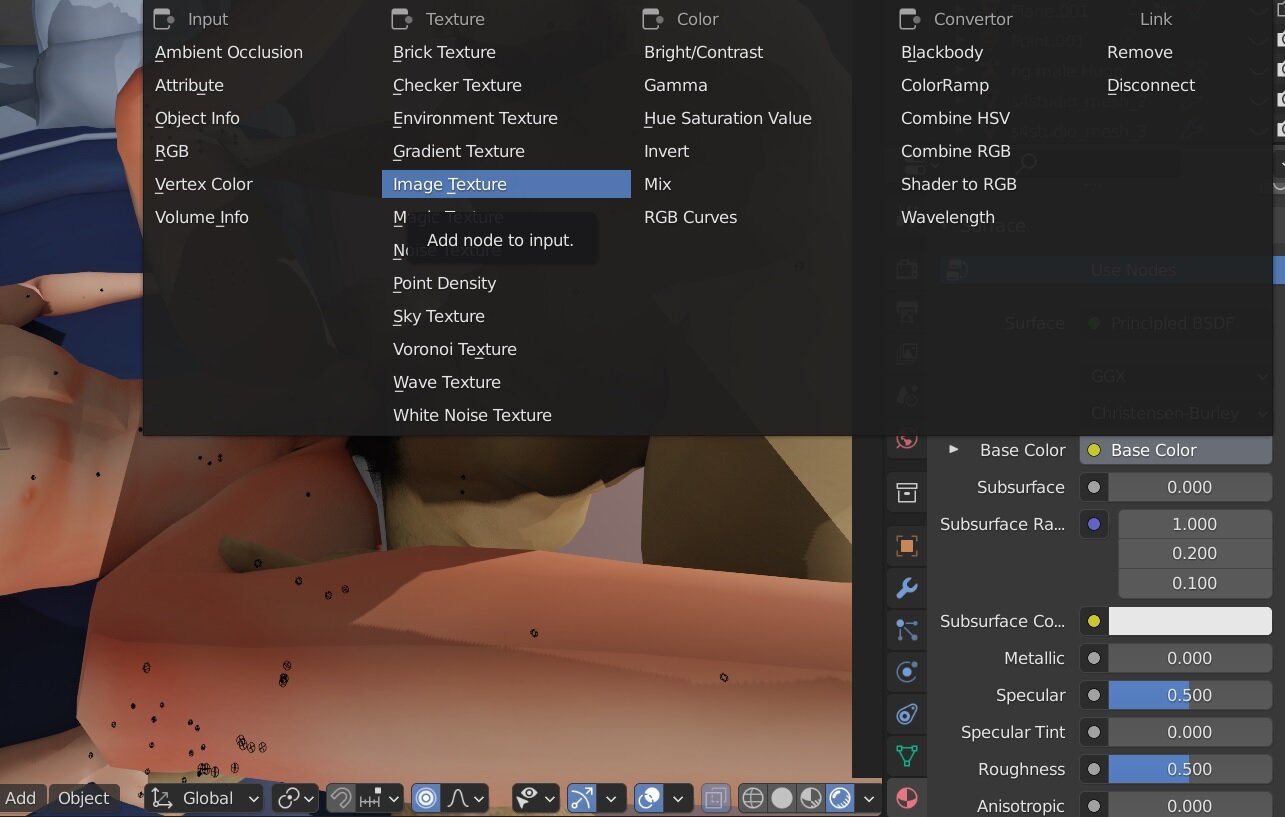Switch to solid viewport shading
Viewport: 1285px width, 817px height.
782,798
